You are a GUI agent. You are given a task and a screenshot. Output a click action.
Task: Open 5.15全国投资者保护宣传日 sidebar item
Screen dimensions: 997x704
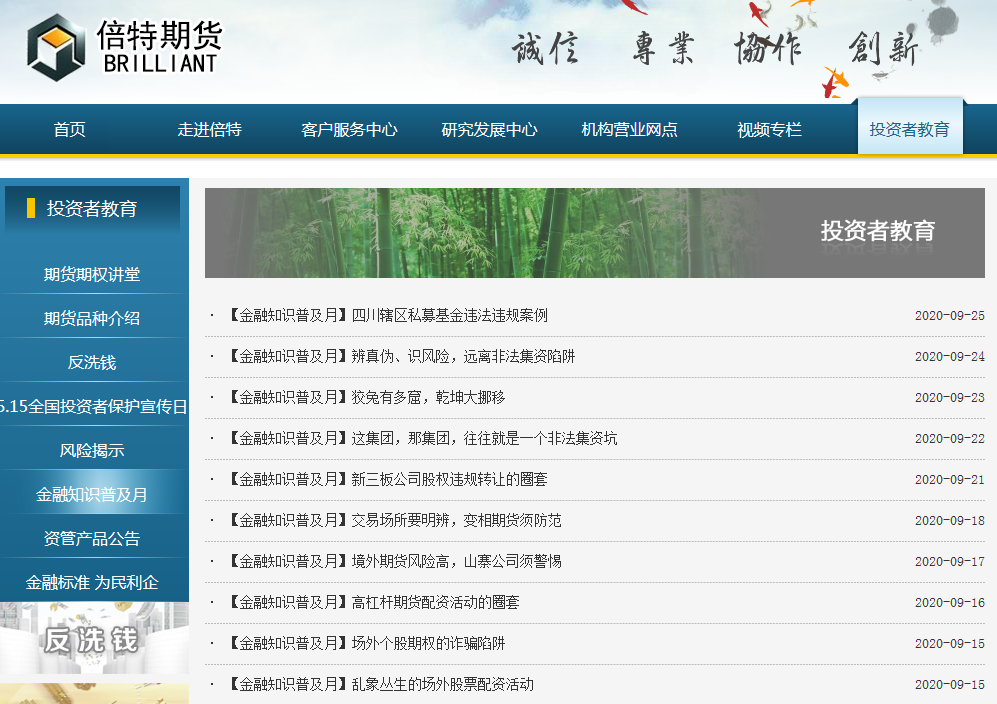pos(94,407)
